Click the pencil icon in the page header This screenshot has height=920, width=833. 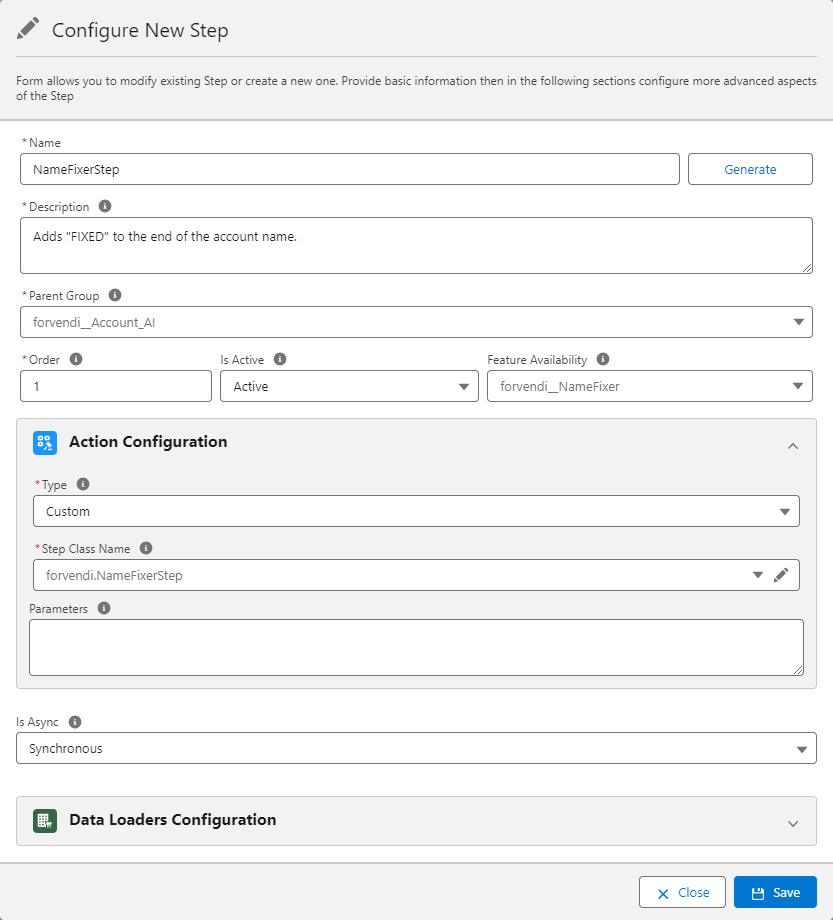pos(27,28)
